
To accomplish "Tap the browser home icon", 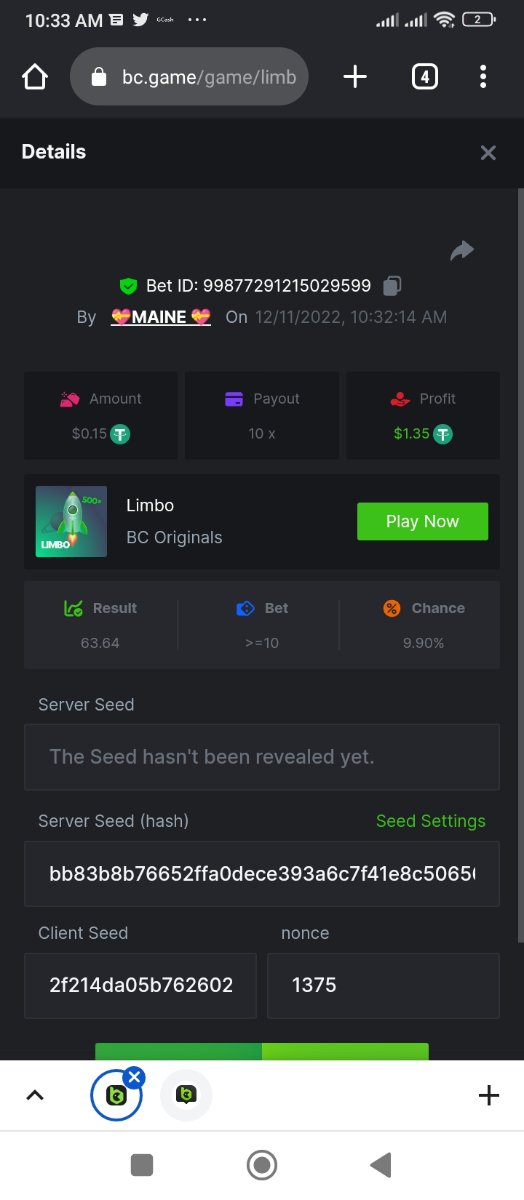I will pos(35,77).
